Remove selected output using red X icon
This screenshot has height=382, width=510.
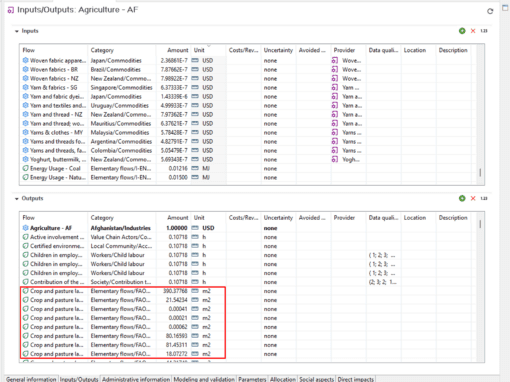(473, 198)
